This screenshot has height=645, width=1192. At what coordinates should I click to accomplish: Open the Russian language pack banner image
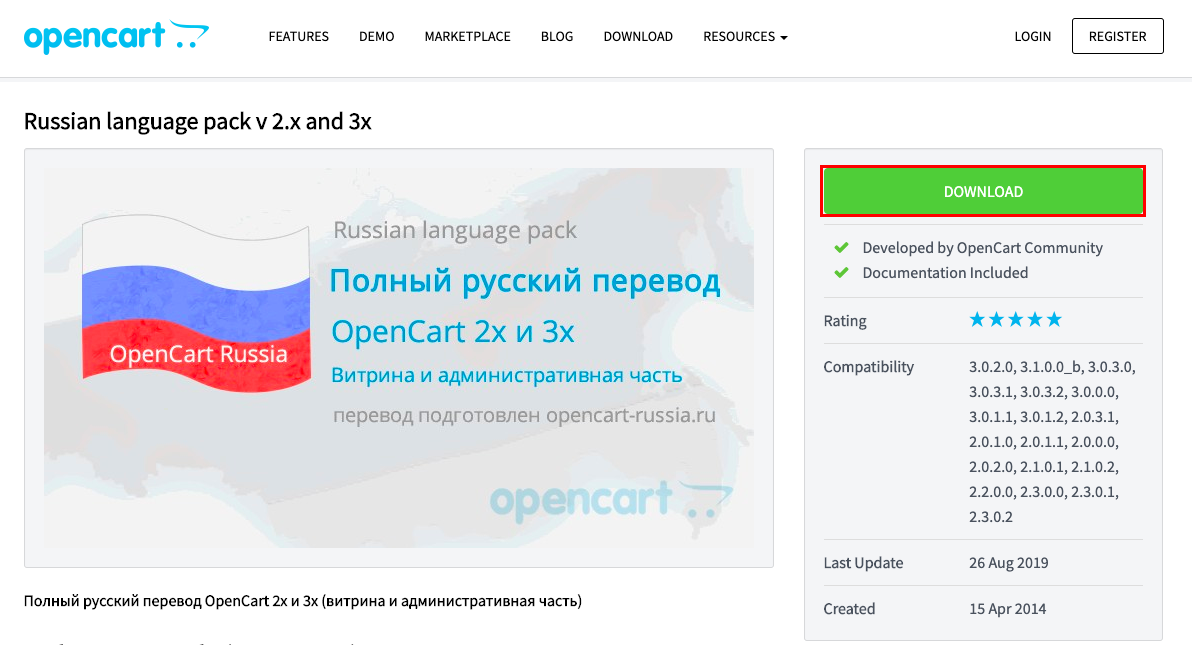(x=399, y=357)
